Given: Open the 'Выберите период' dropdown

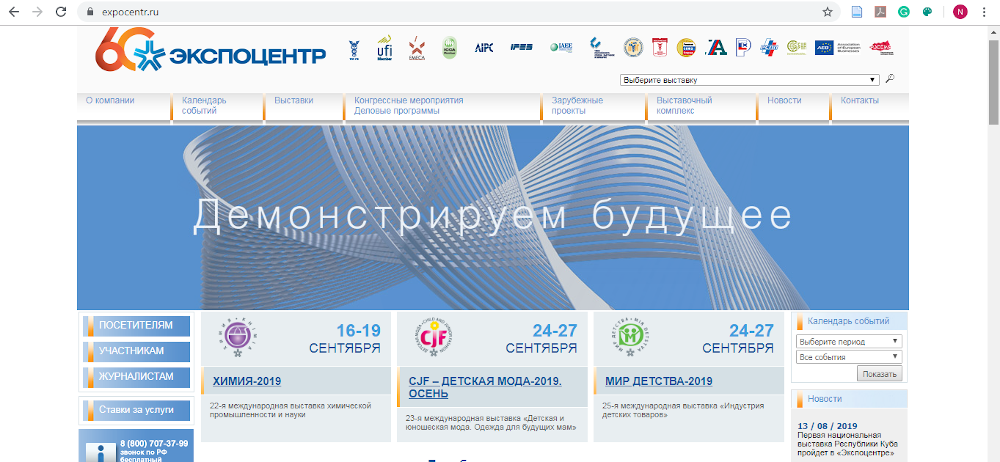Looking at the screenshot, I should click(849, 341).
